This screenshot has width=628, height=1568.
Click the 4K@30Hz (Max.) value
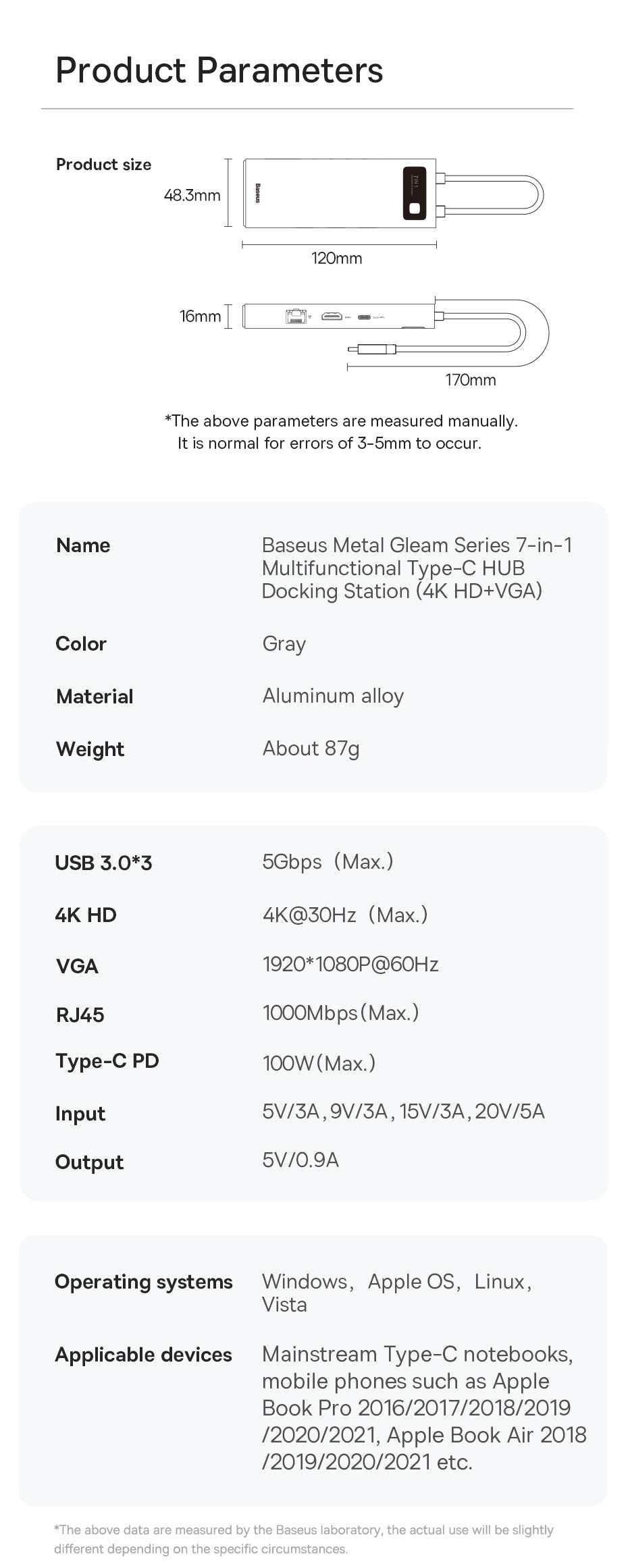click(345, 915)
